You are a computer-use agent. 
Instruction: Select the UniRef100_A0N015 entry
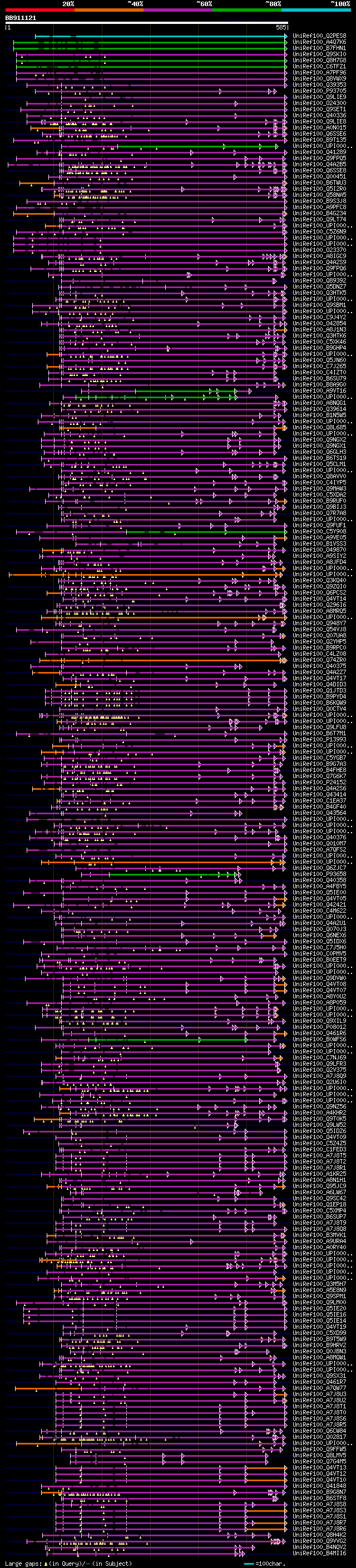(x=319, y=127)
